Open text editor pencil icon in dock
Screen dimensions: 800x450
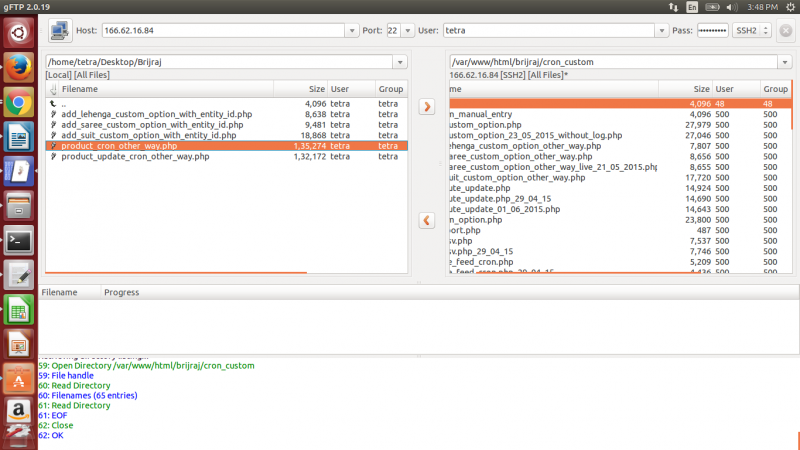(x=18, y=276)
